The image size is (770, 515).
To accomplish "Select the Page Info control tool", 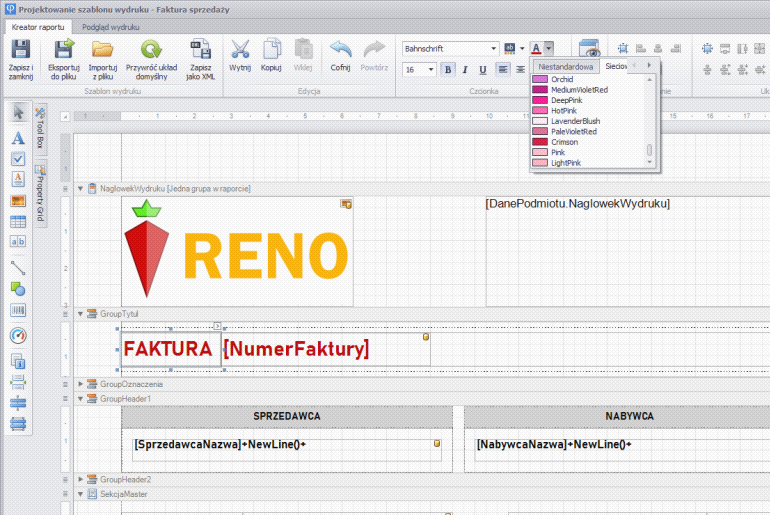I will (x=18, y=362).
